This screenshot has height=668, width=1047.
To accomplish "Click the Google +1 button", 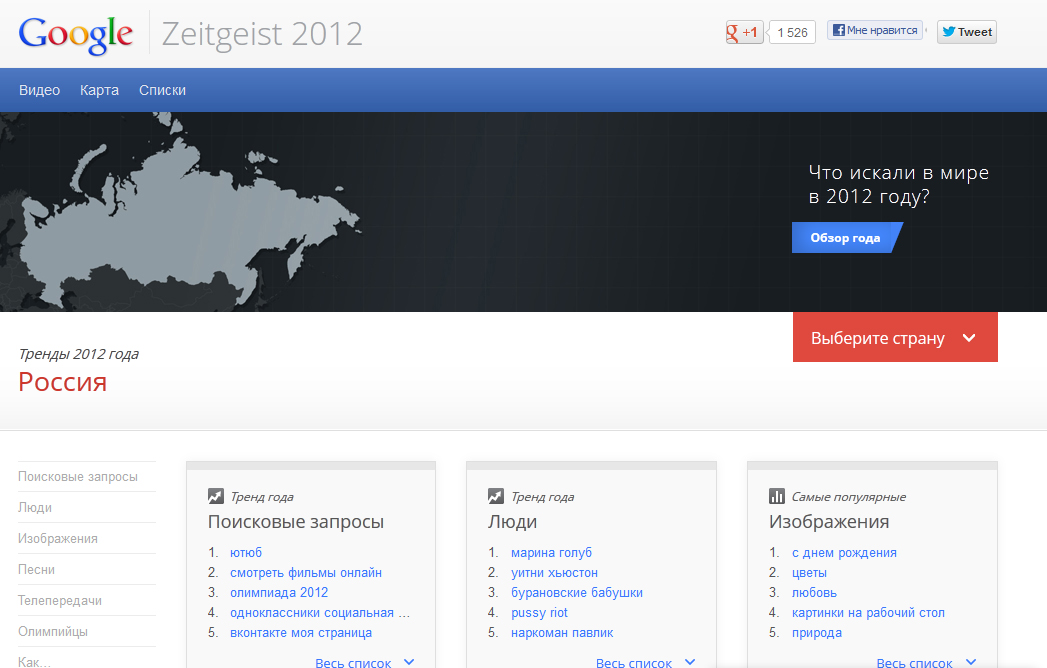I will tap(745, 32).
